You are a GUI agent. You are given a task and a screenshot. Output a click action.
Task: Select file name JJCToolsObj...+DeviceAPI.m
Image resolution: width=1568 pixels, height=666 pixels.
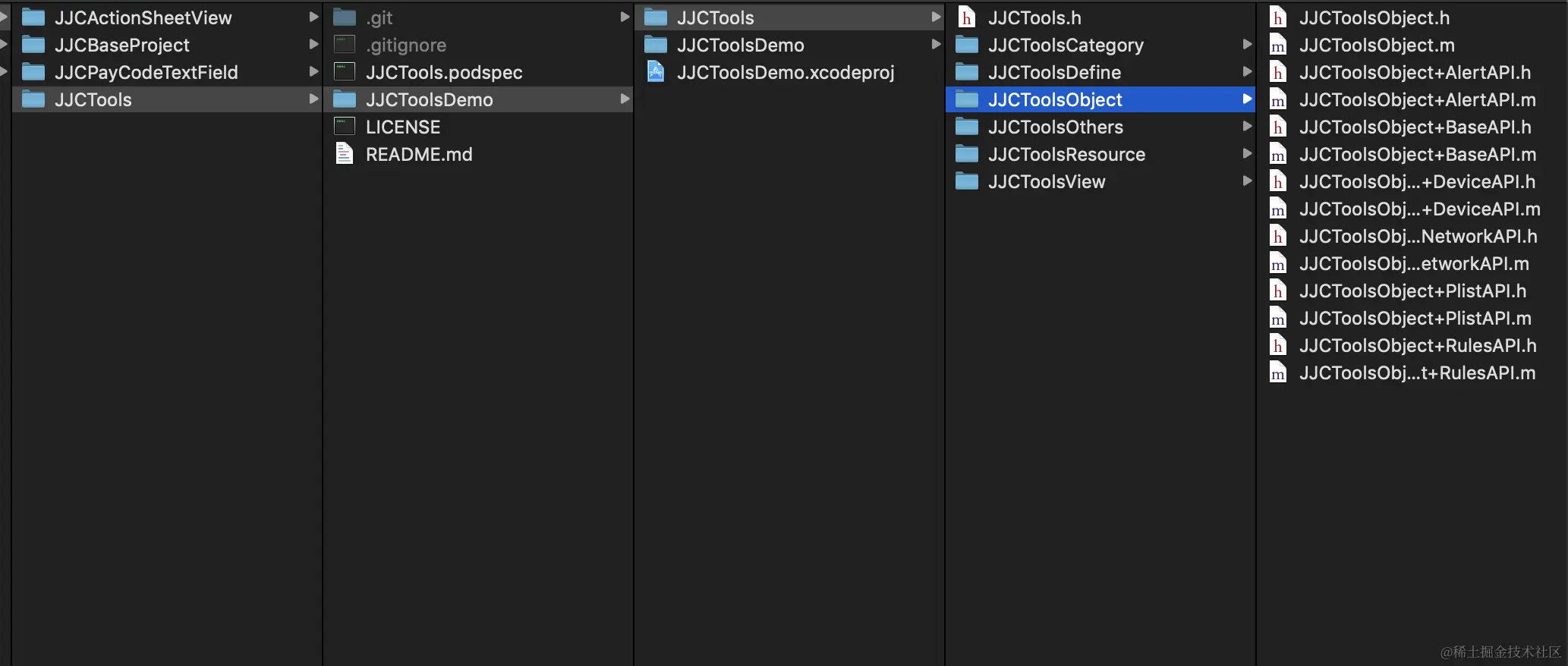coord(1420,209)
